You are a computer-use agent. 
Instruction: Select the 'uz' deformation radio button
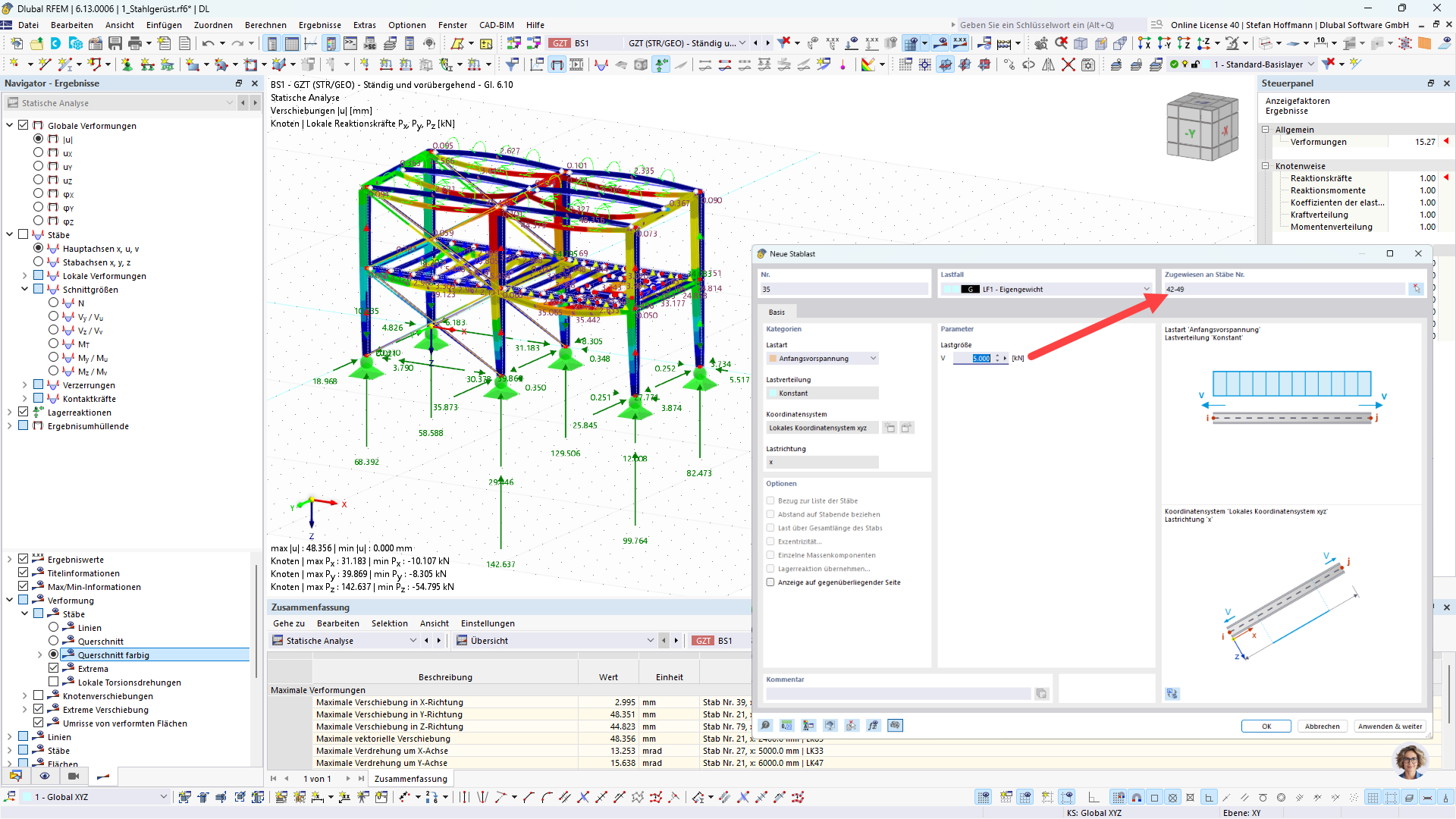39,180
